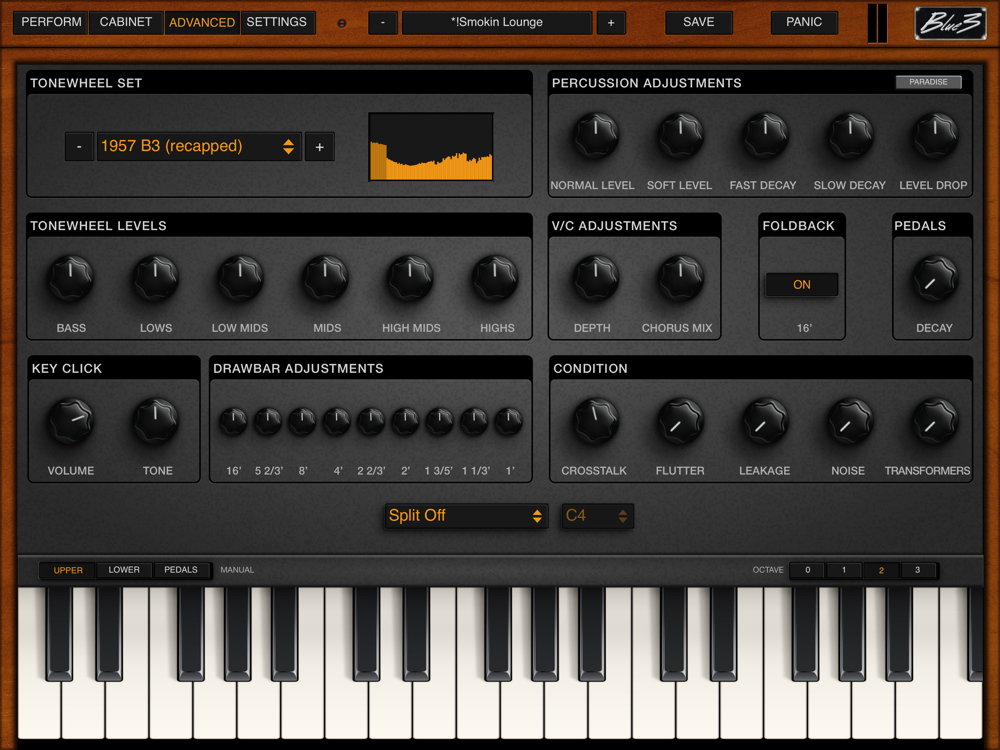
Task: Click the 2 2/3' drawbar adjustment knob
Action: click(371, 422)
